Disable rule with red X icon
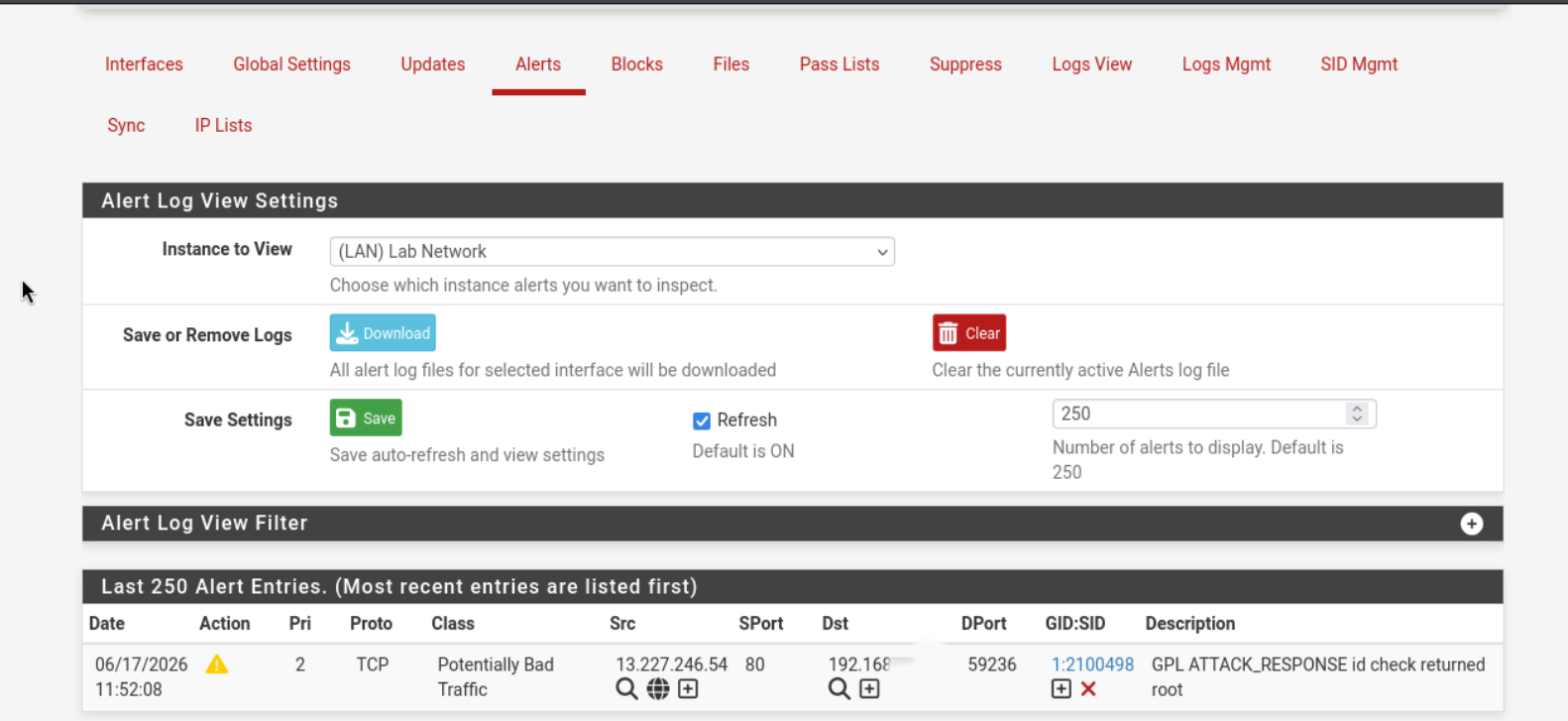 (x=1088, y=689)
